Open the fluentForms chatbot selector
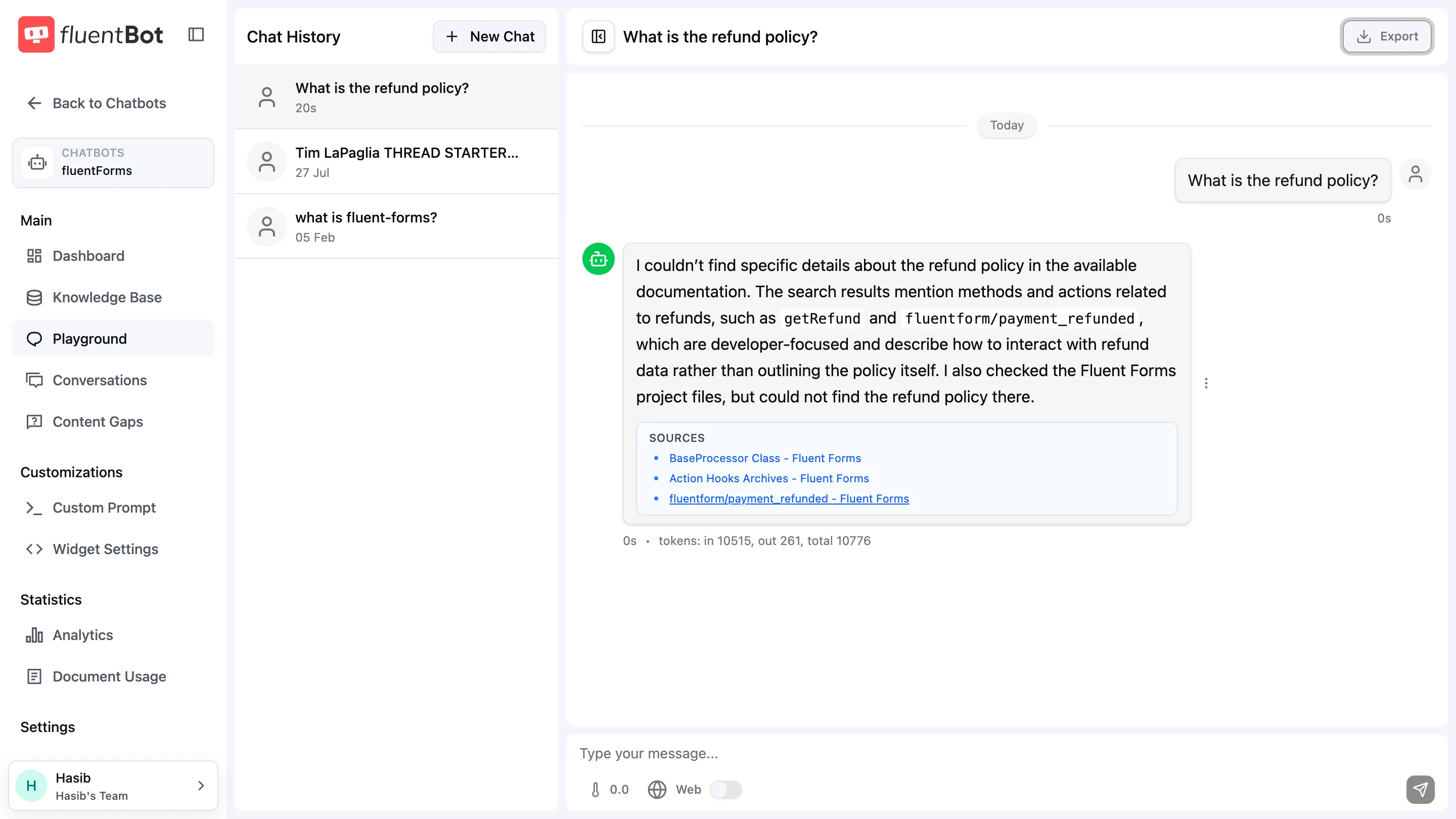The width and height of the screenshot is (1456, 819). coord(113,163)
